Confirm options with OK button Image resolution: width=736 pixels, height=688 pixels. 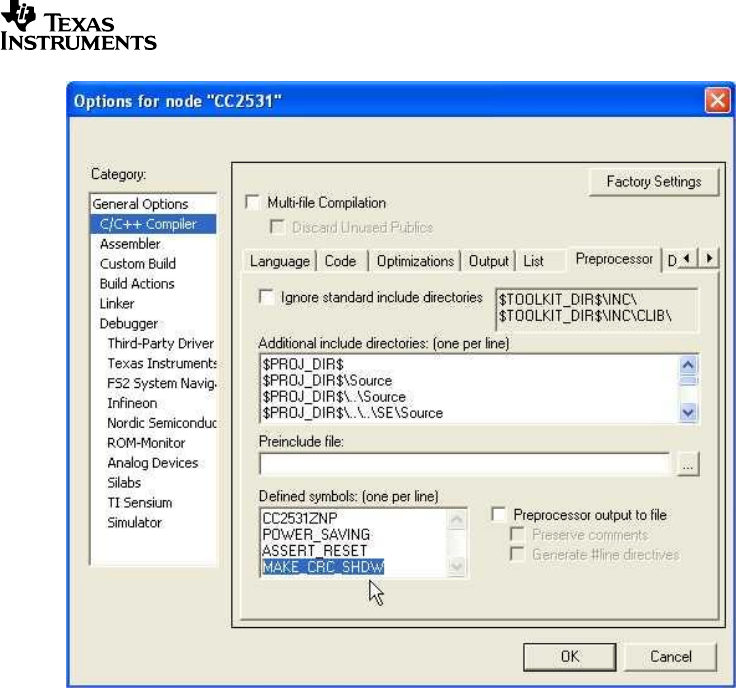[570, 657]
